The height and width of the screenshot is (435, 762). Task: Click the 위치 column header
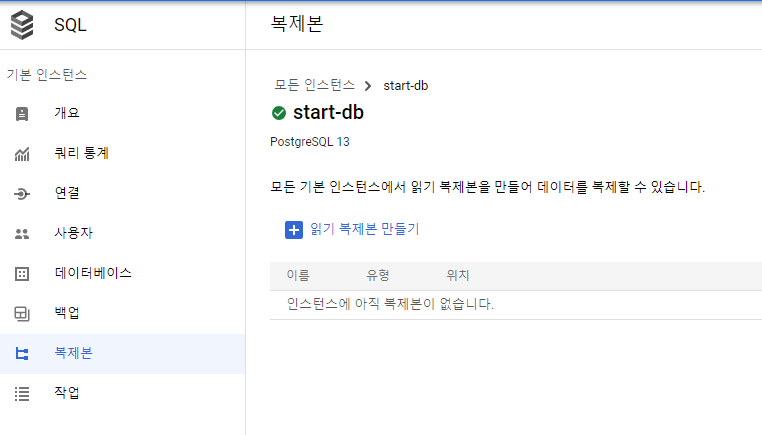pos(458,275)
